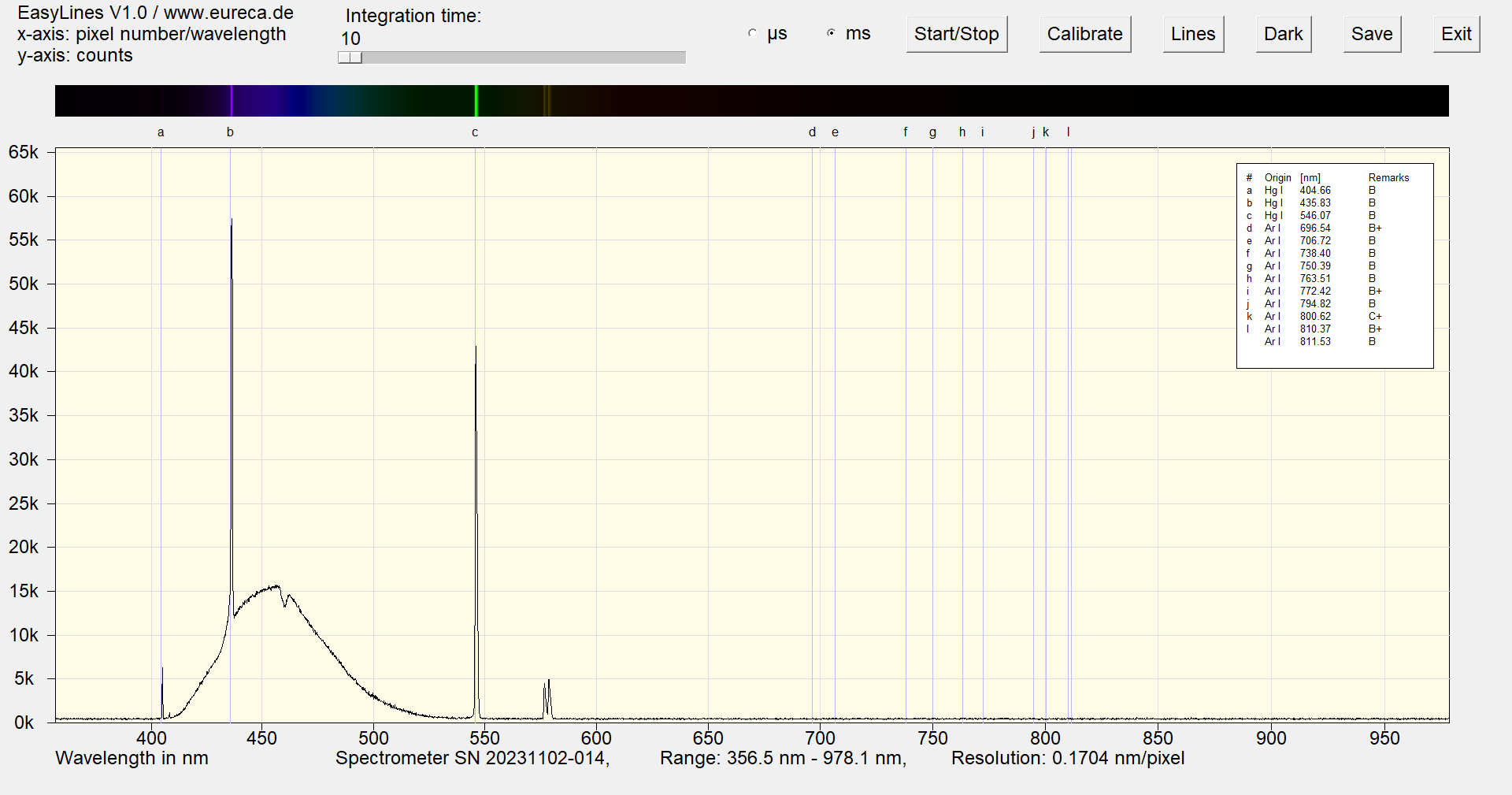Click the 30k y-axis label
Image resolution: width=1512 pixels, height=795 pixels.
pos(24,459)
